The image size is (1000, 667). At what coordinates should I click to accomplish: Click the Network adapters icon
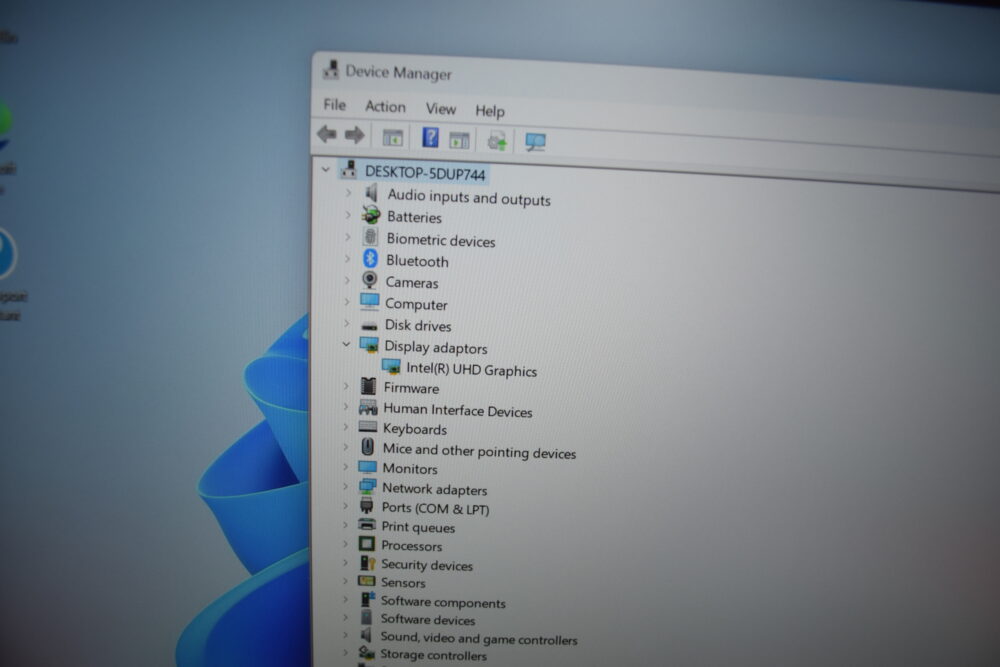tap(367, 487)
